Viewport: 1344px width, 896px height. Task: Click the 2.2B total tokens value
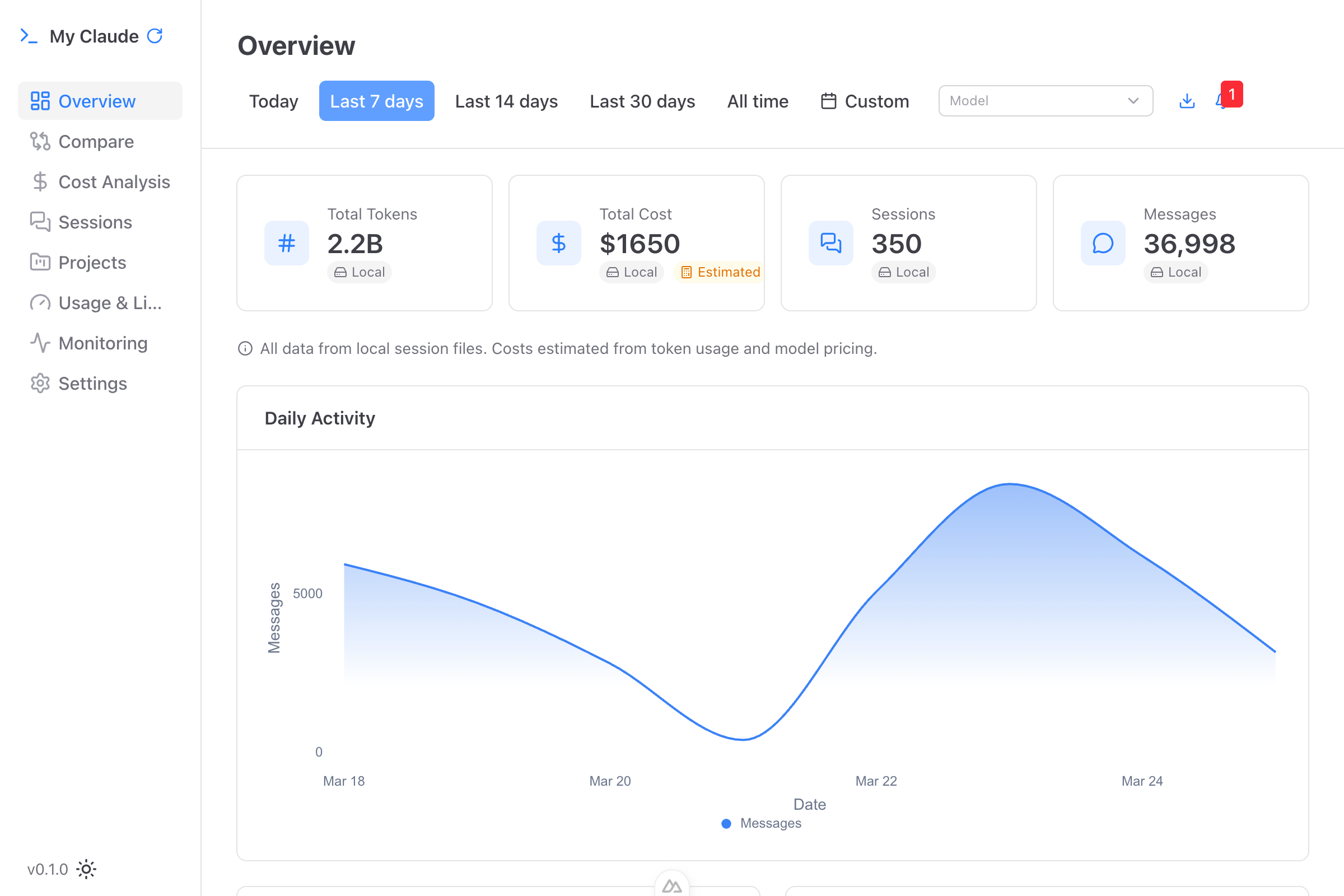pyautogui.click(x=355, y=244)
